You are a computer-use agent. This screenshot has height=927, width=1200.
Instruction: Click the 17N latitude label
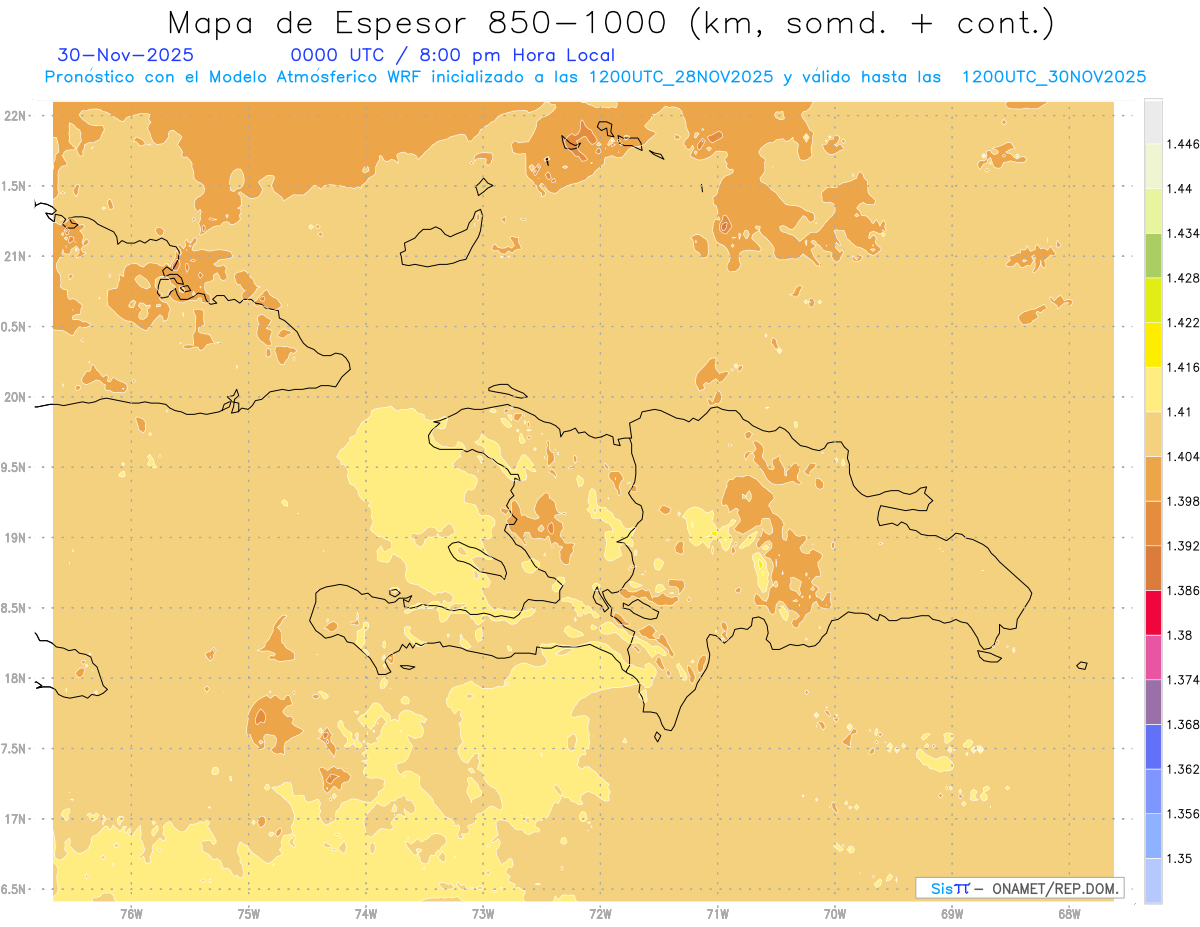(x=15, y=819)
